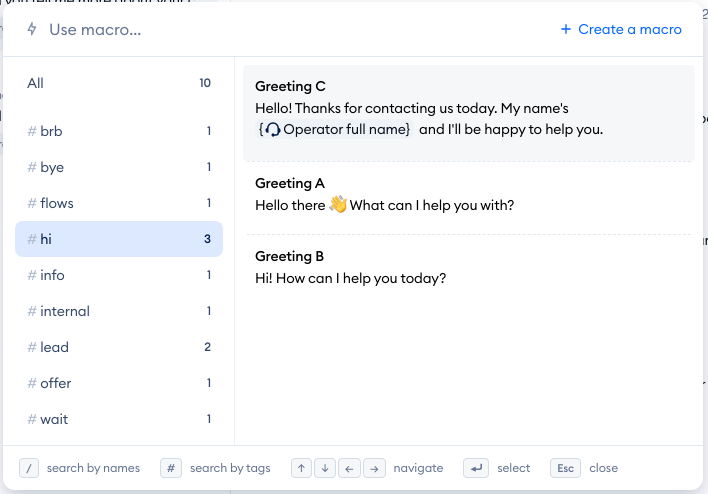Viewport: 708px width, 494px height.
Task: Select the brb tag
Action: (x=118, y=131)
